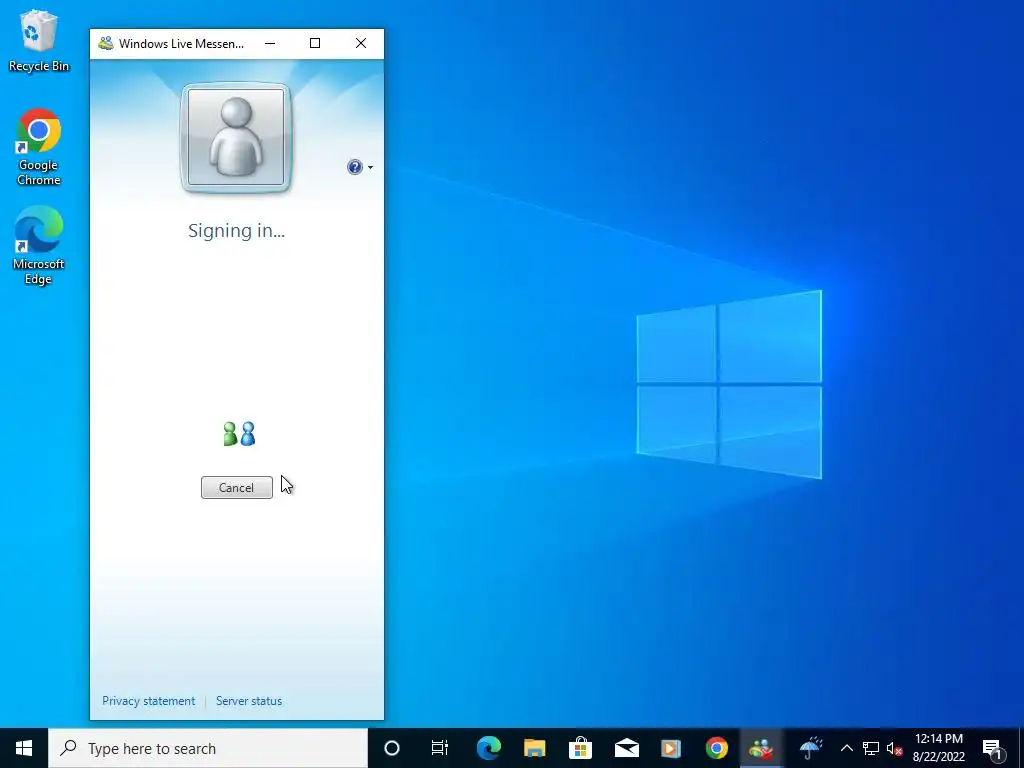Image resolution: width=1024 pixels, height=768 pixels.
Task: Open the notification action center
Action: (x=992, y=748)
